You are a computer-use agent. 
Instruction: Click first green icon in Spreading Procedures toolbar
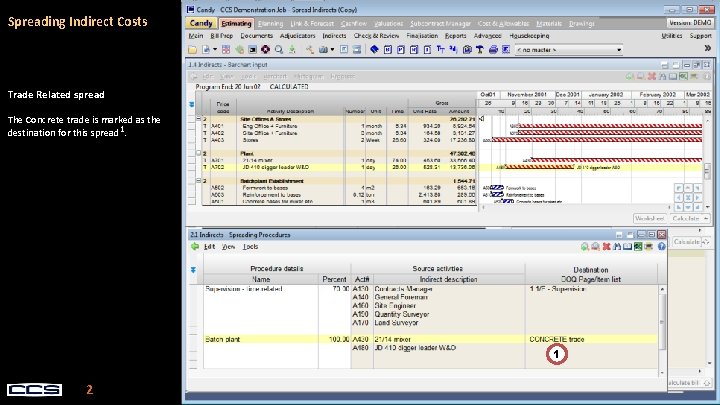click(585, 247)
